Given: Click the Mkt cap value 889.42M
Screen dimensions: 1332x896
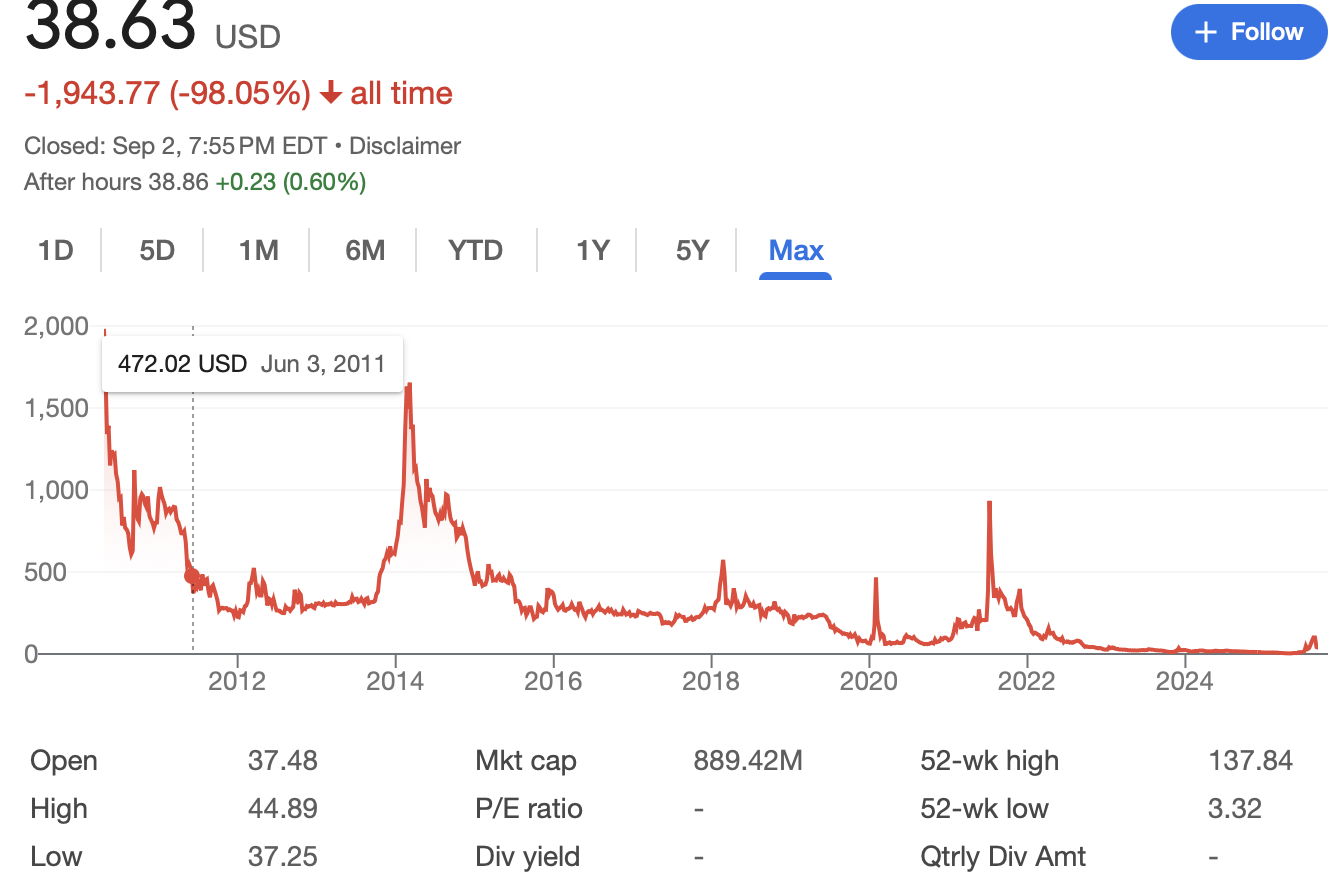Looking at the screenshot, I should [x=748, y=761].
